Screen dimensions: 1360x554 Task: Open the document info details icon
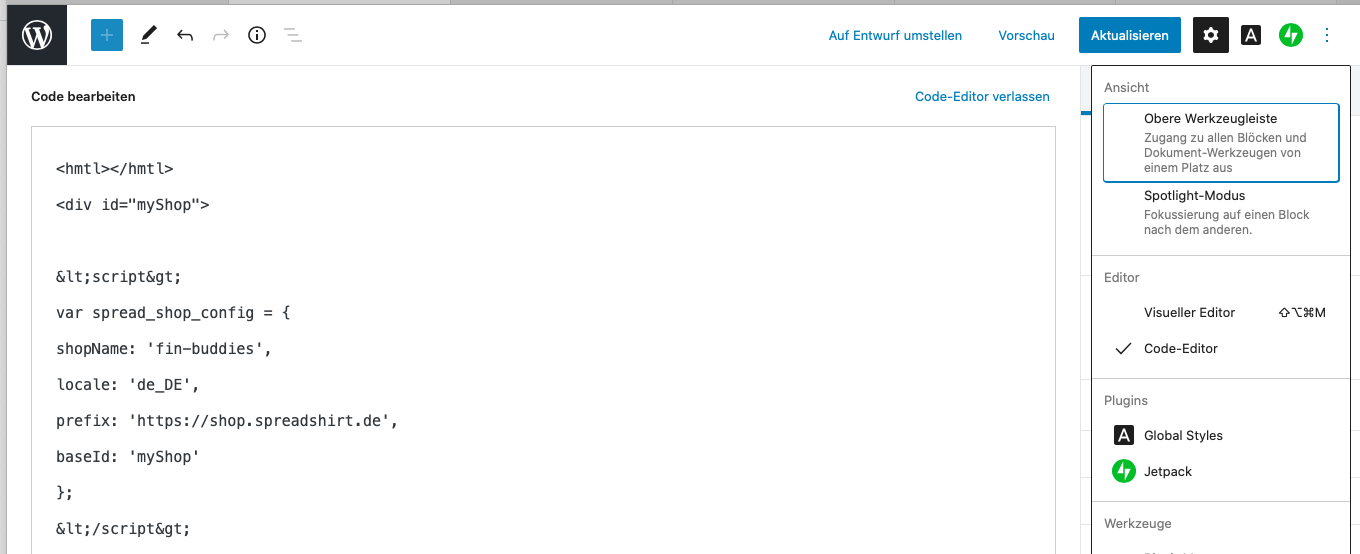[257, 35]
